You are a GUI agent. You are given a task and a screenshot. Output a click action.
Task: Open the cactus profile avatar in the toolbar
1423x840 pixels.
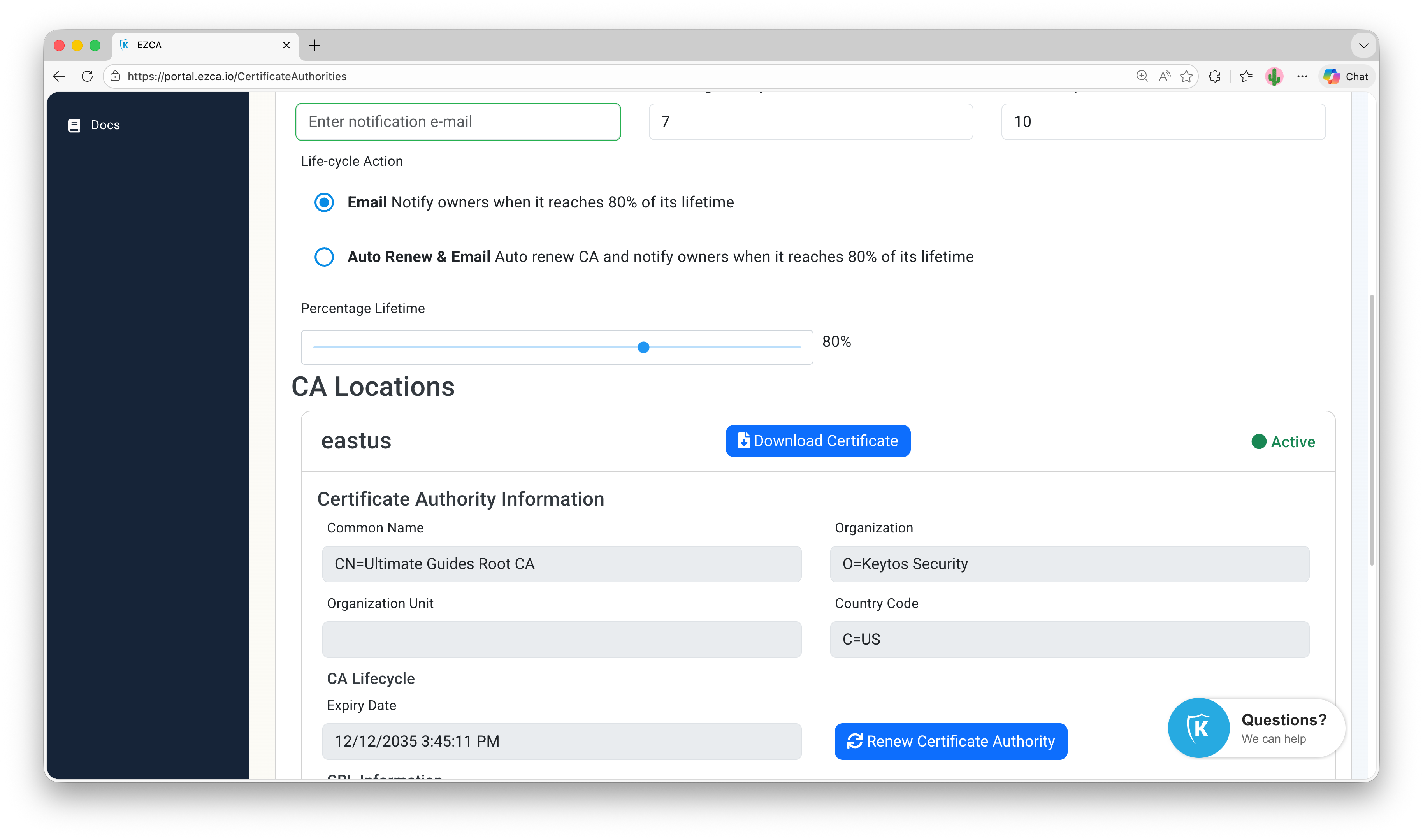coord(1274,76)
